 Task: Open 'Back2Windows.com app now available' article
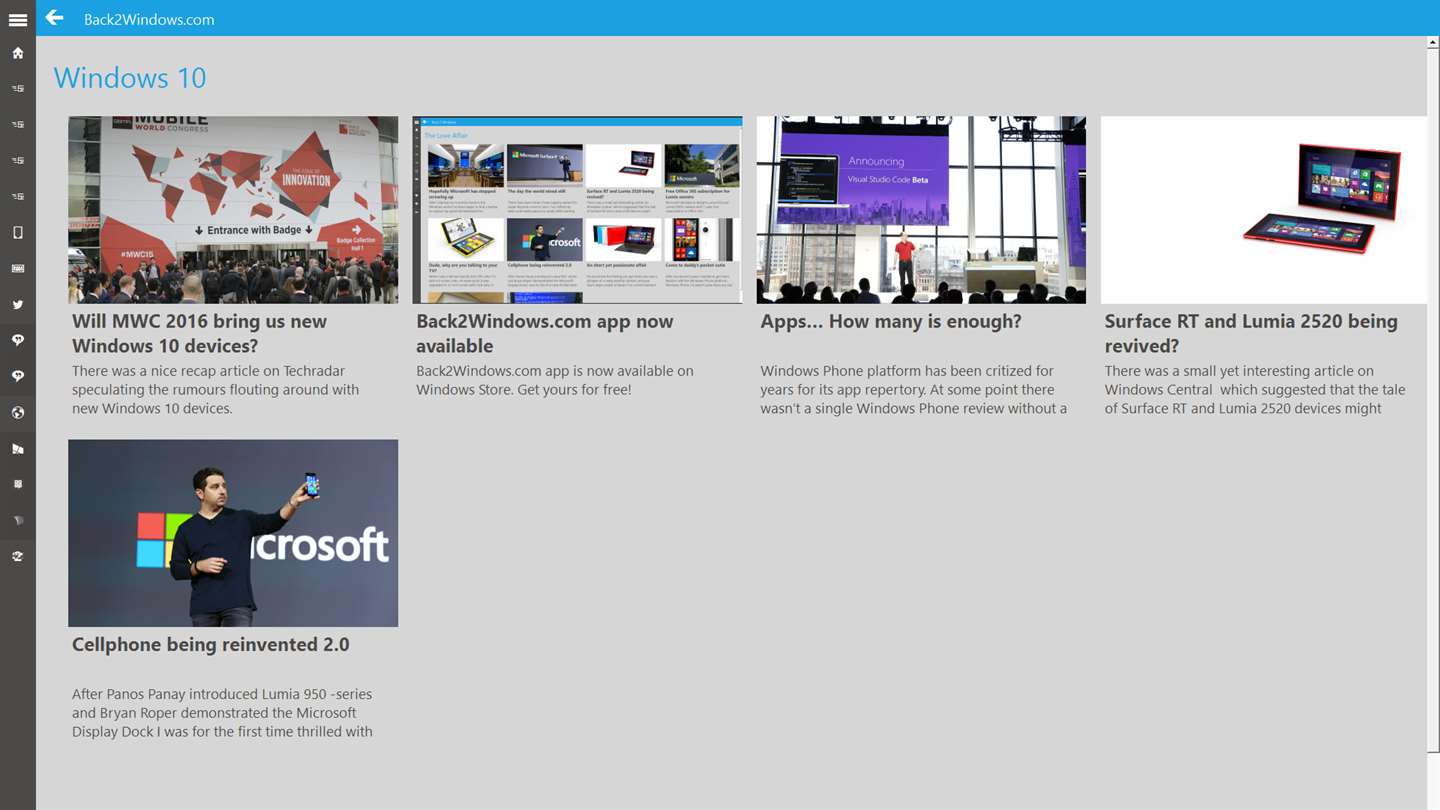pos(545,333)
